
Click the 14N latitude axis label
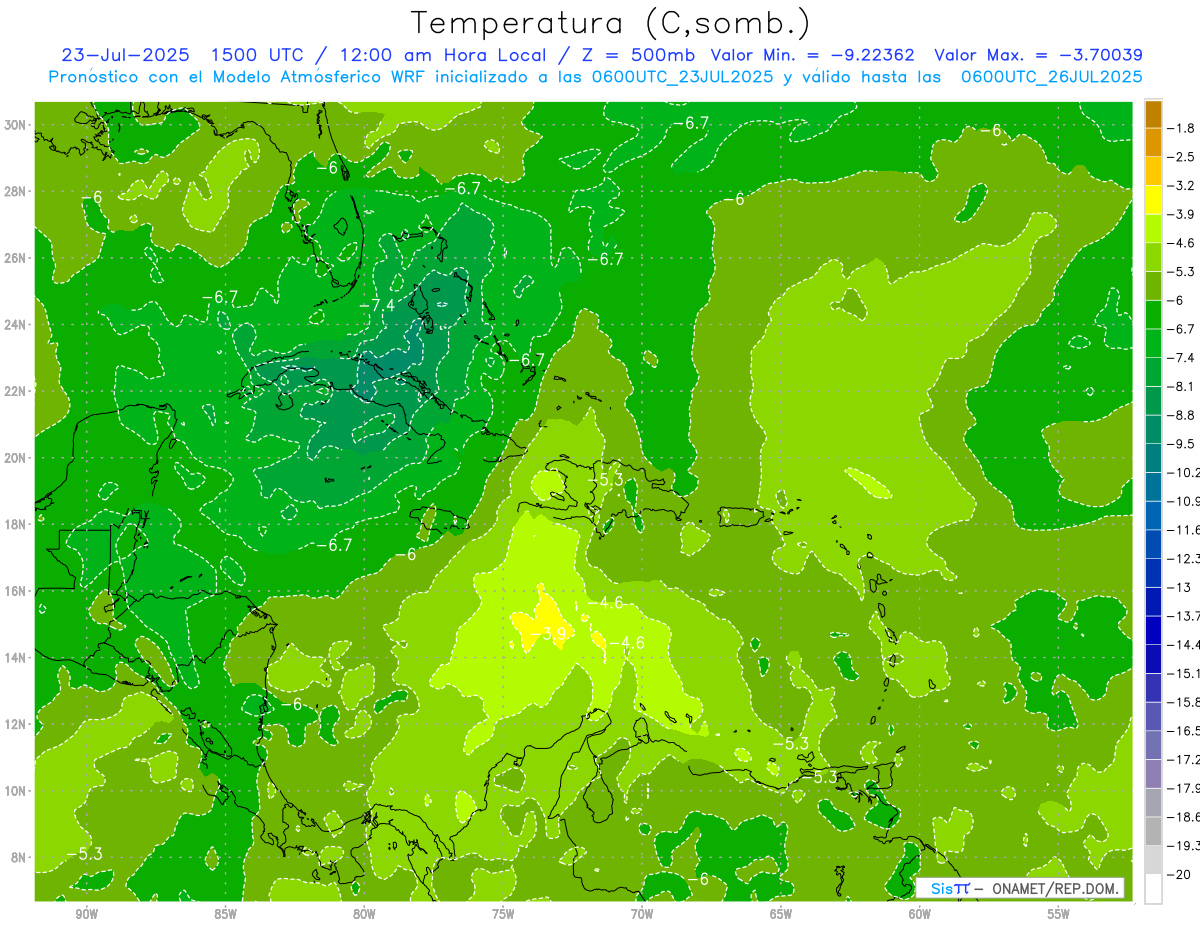17,657
